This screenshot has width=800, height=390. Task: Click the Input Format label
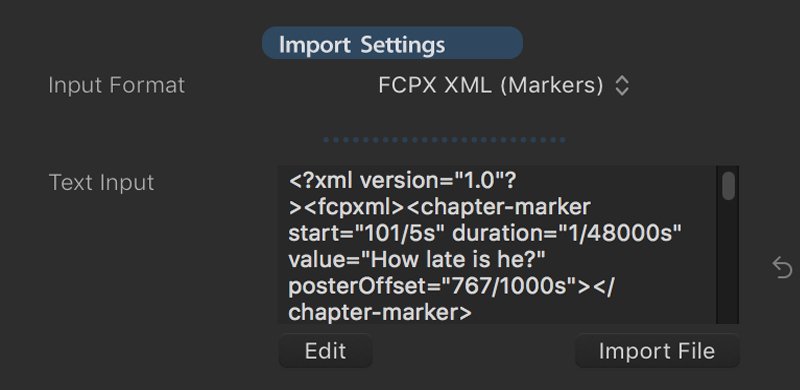116,85
